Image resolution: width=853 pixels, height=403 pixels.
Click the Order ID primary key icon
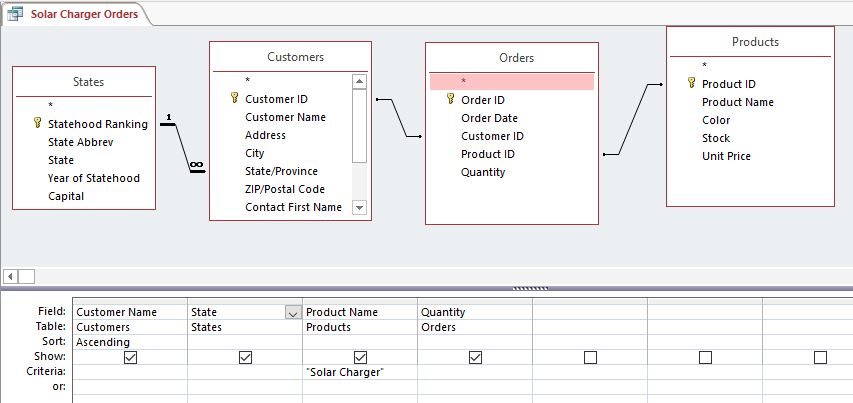(x=451, y=100)
